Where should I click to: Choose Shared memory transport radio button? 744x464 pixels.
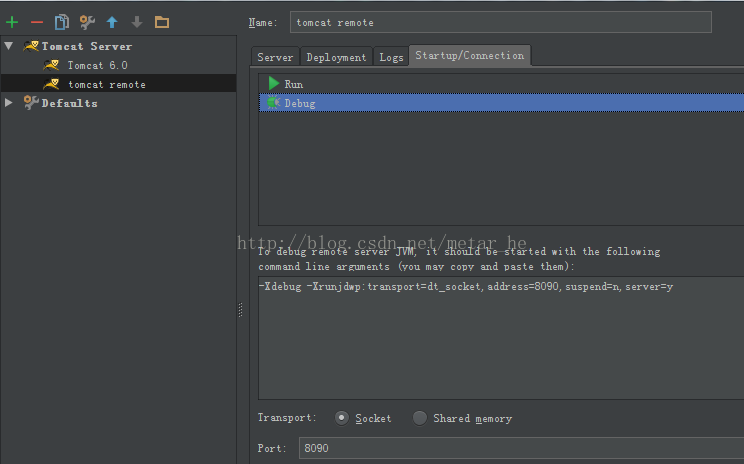click(419, 418)
